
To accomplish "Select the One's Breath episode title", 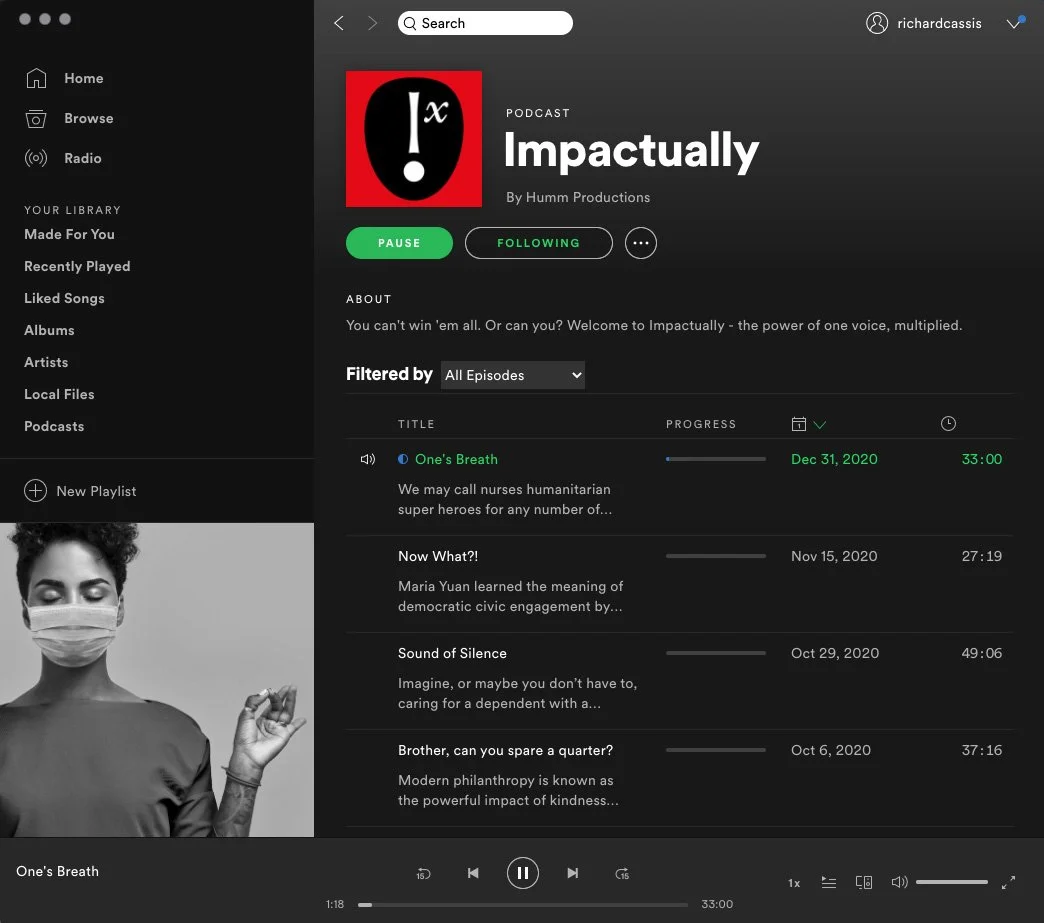I will [x=456, y=460].
